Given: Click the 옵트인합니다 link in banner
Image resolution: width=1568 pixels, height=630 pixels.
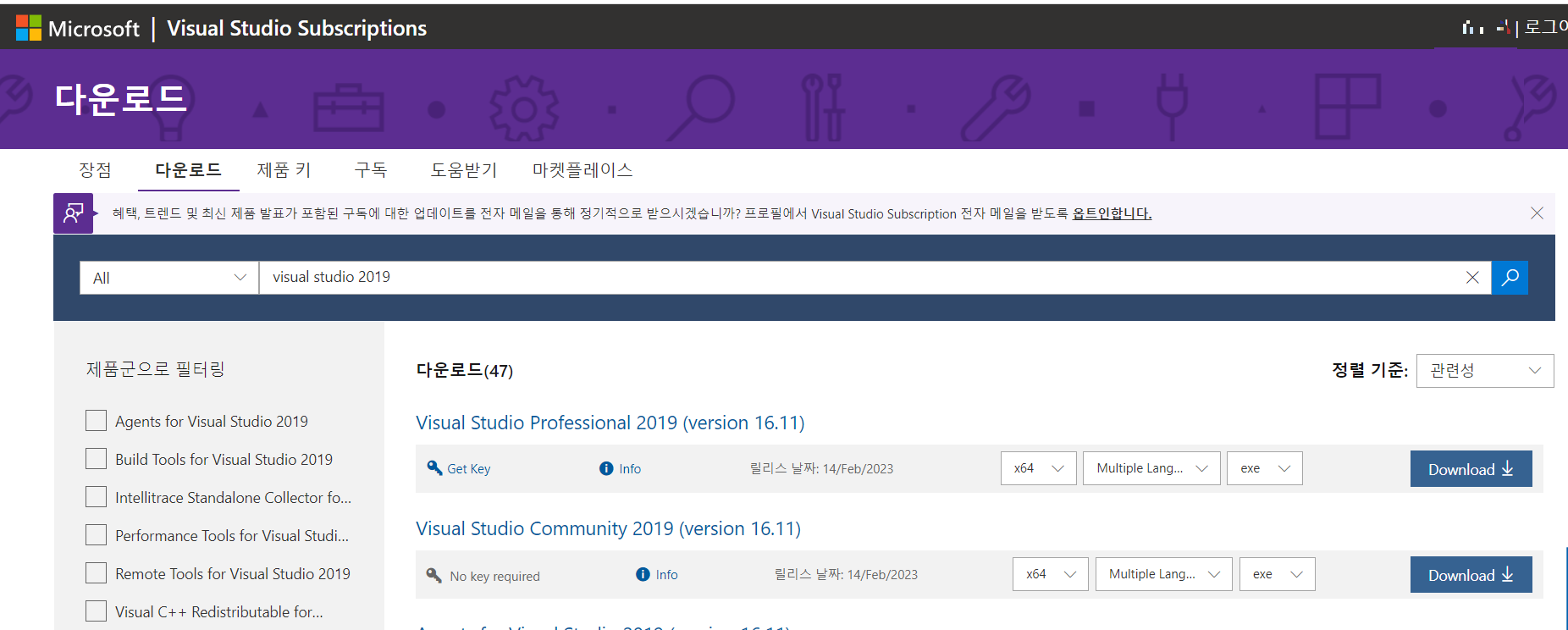Looking at the screenshot, I should [x=1112, y=213].
